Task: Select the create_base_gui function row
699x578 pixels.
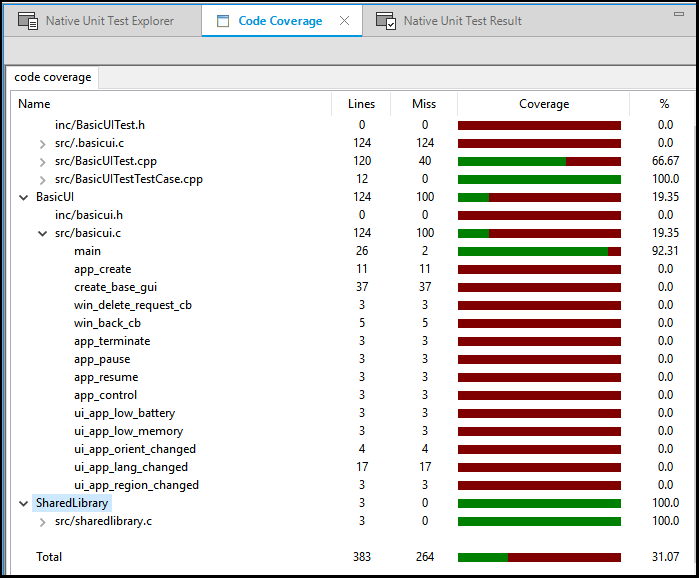Action: tap(115, 287)
